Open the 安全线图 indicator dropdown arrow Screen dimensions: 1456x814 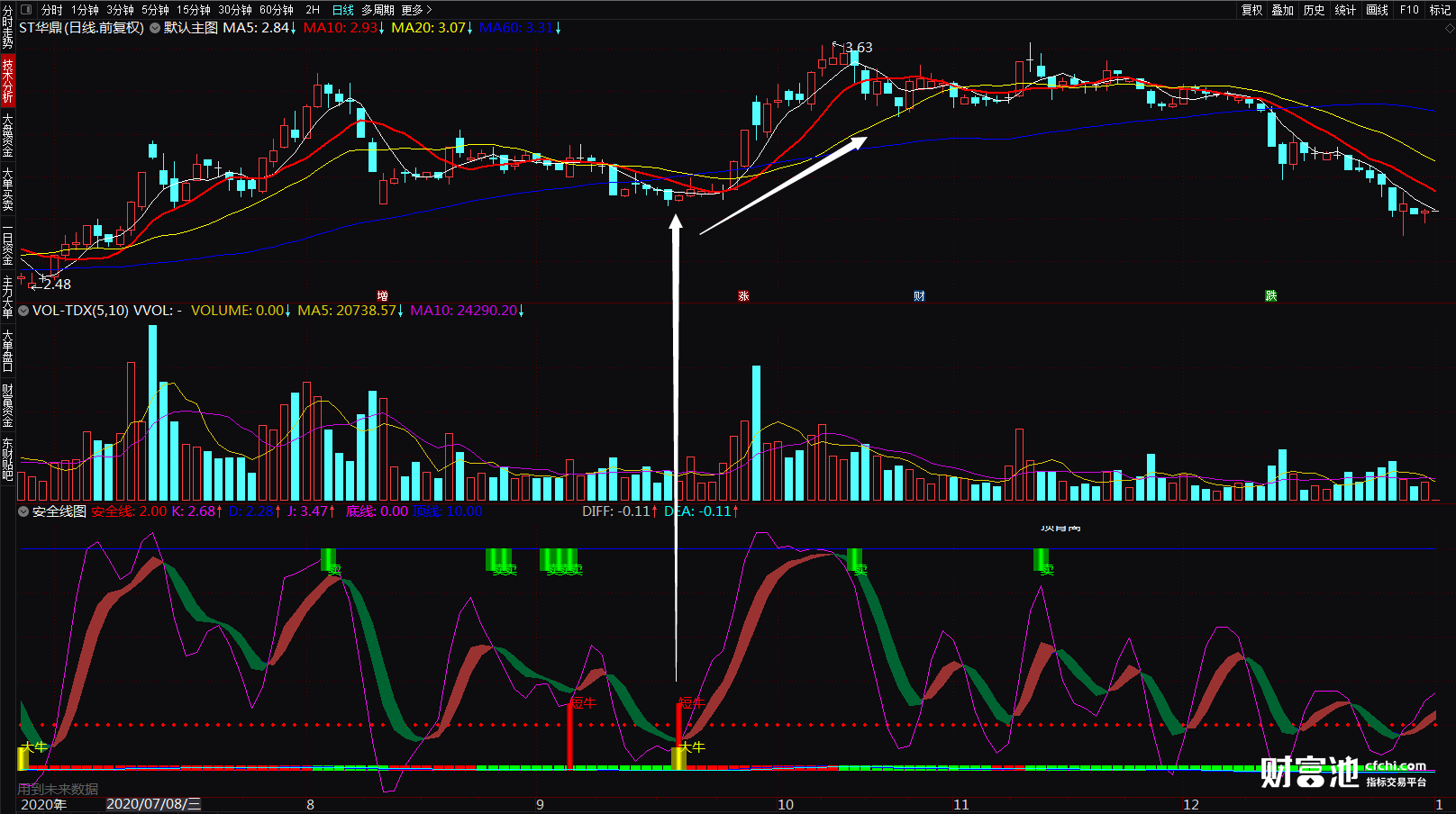(23, 511)
